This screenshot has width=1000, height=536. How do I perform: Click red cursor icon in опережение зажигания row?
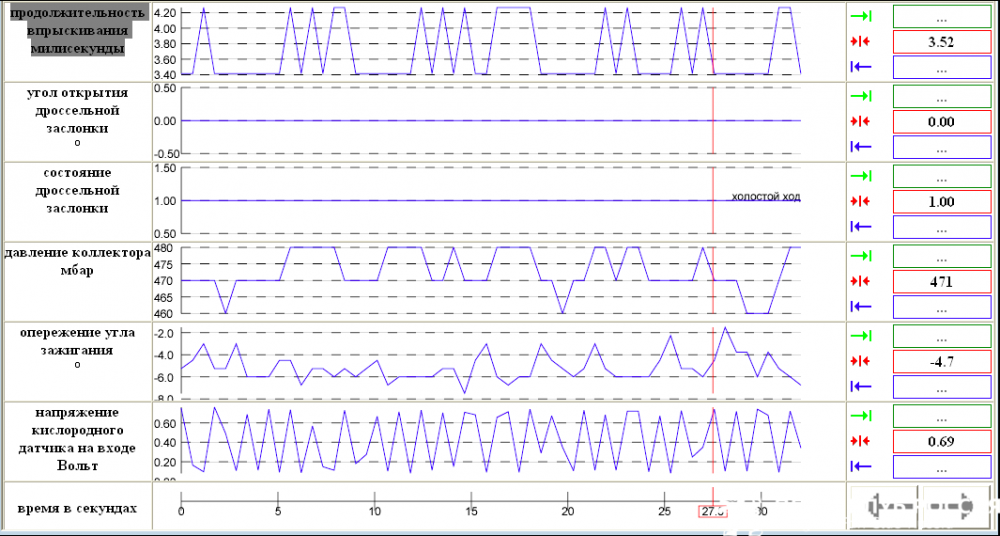pyautogui.click(x=862, y=361)
